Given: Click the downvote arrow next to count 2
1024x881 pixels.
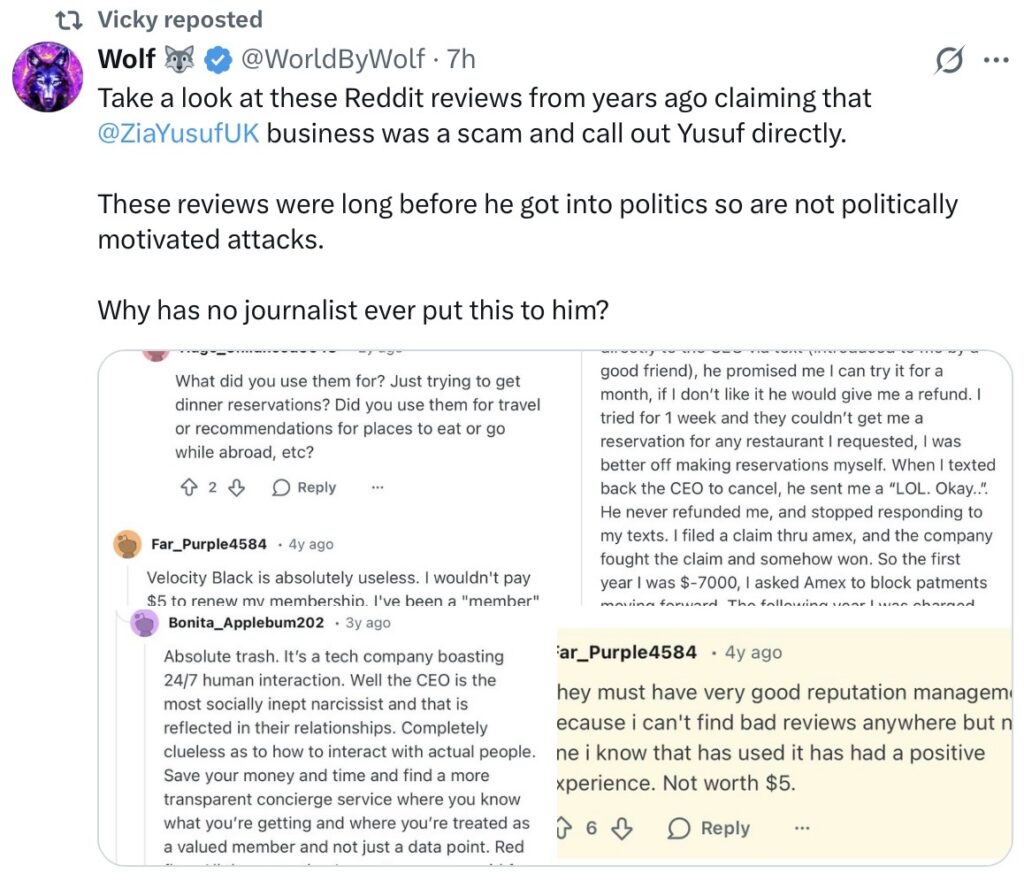Looking at the screenshot, I should coord(236,487).
